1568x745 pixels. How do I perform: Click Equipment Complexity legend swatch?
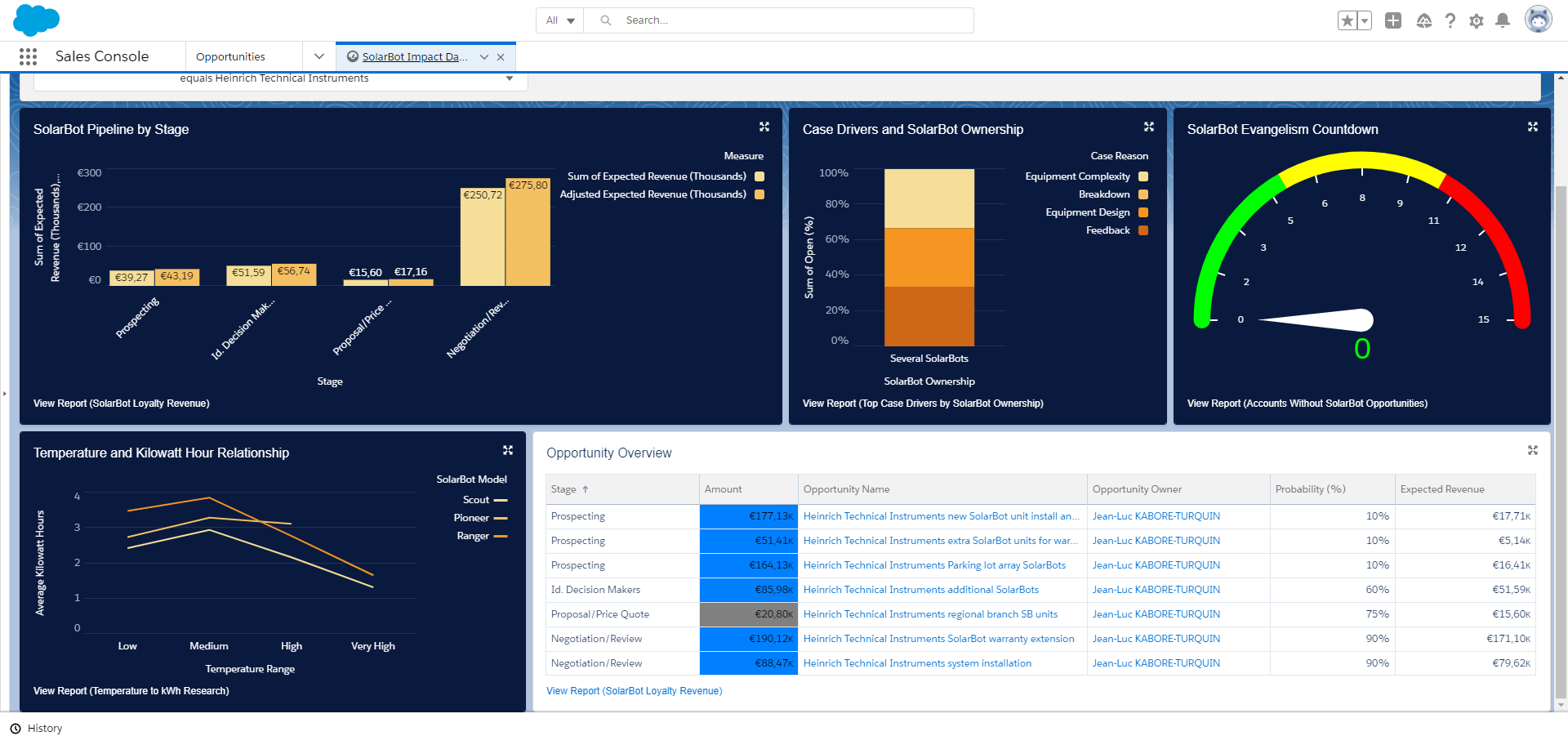1143,176
